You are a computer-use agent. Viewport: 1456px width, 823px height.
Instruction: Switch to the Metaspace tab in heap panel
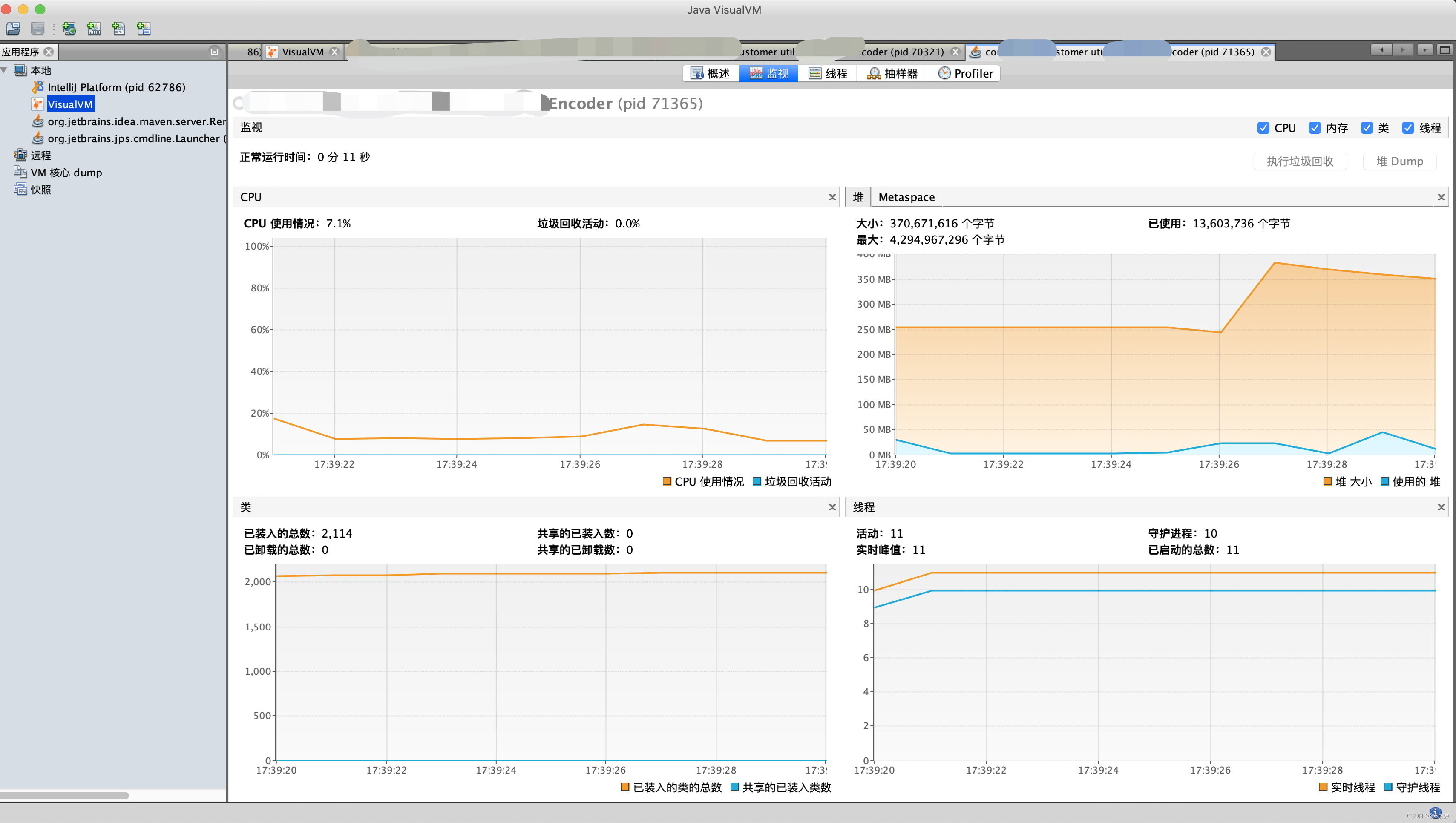click(905, 197)
